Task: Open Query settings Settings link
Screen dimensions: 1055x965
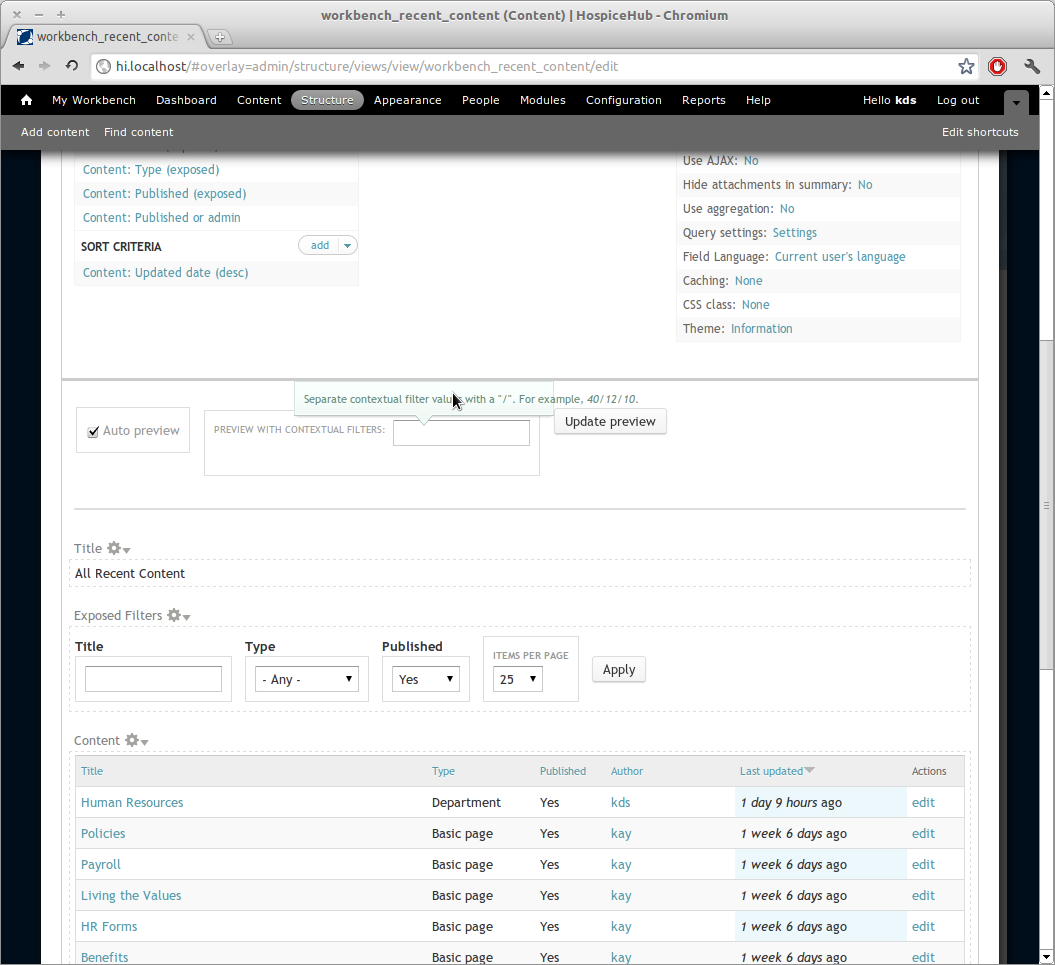Action: [x=795, y=233]
